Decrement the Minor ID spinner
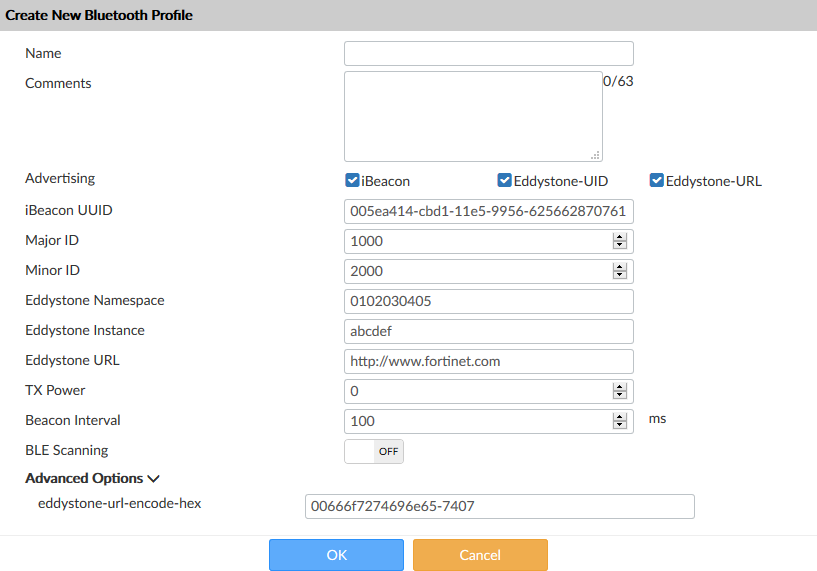The height and width of the screenshot is (571, 817). point(619,275)
